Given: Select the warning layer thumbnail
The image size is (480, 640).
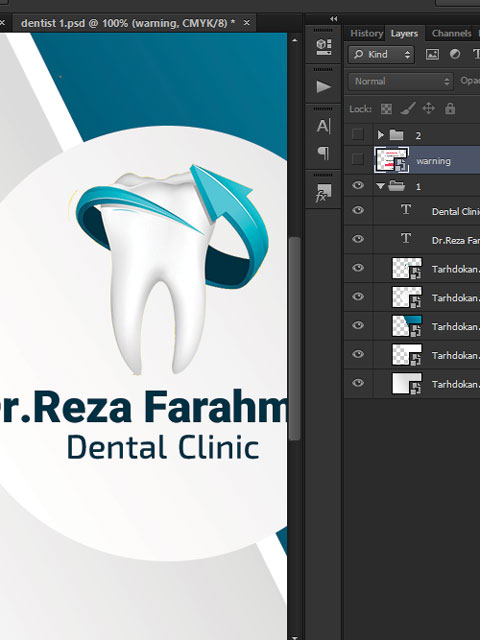Looking at the screenshot, I should 391,160.
